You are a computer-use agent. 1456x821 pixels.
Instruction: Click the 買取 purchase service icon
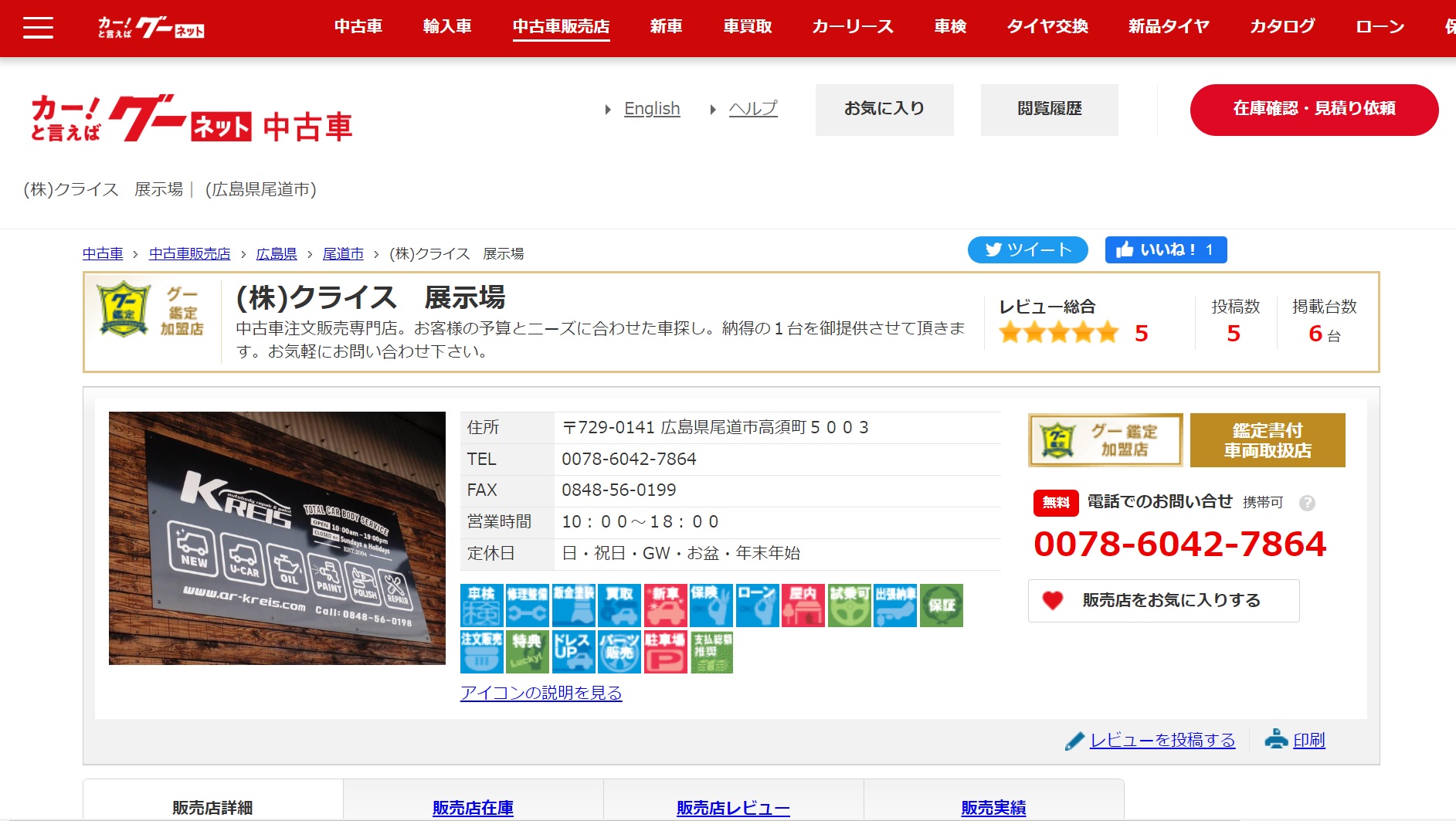pos(620,606)
